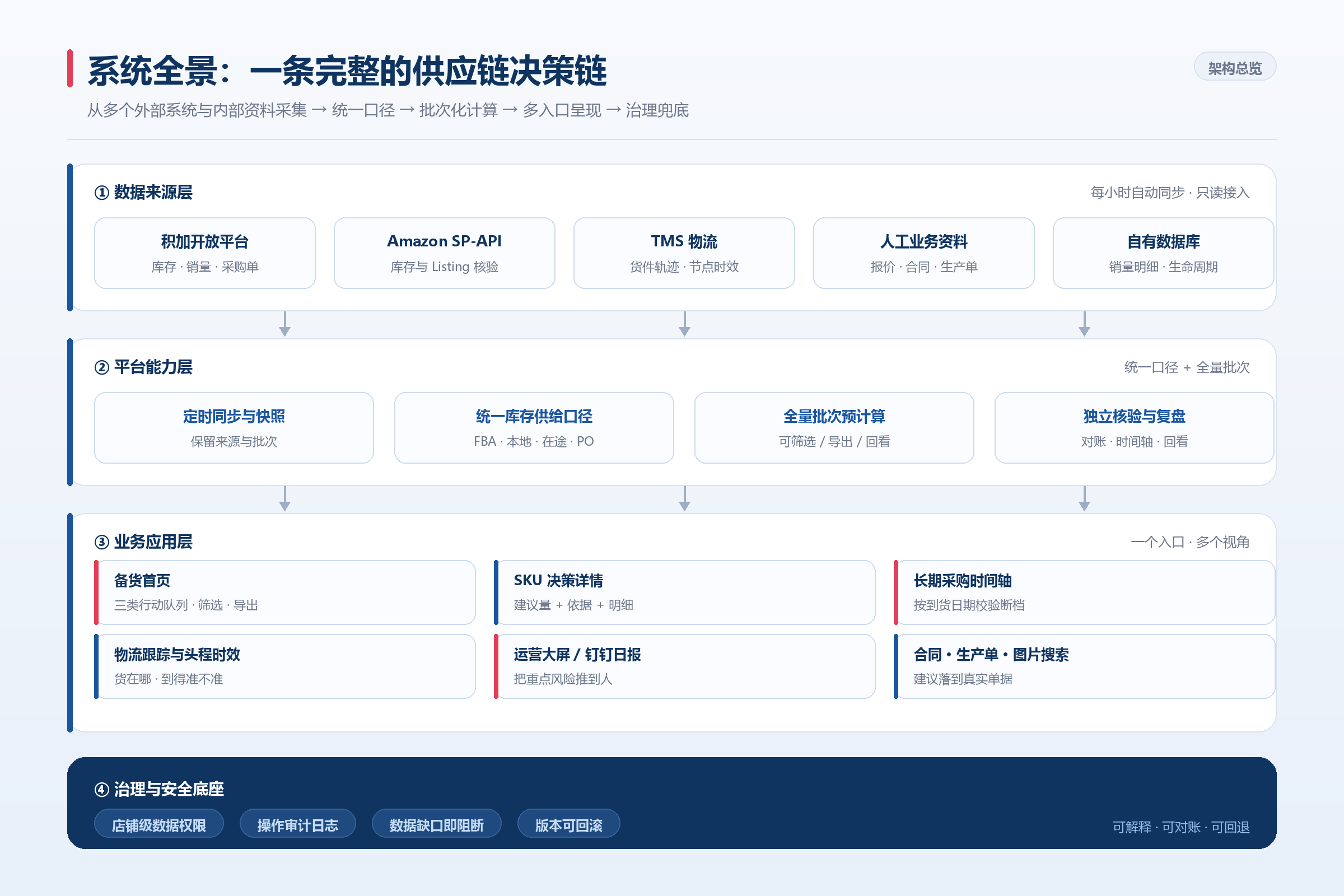Open the 统一库存供给口径 card
Viewport: 1344px width, 896px height.
click(534, 427)
